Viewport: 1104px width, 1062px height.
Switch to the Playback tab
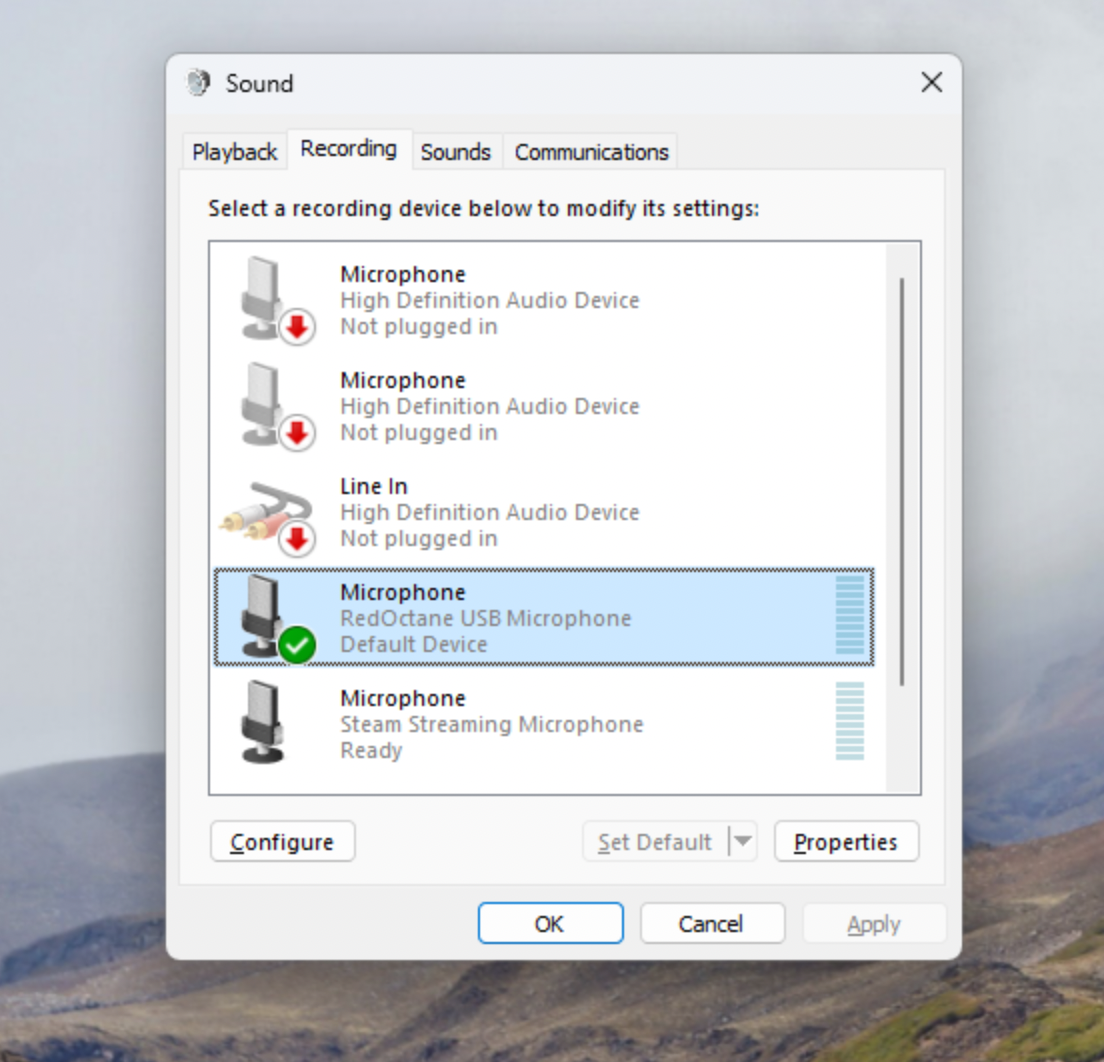point(234,152)
